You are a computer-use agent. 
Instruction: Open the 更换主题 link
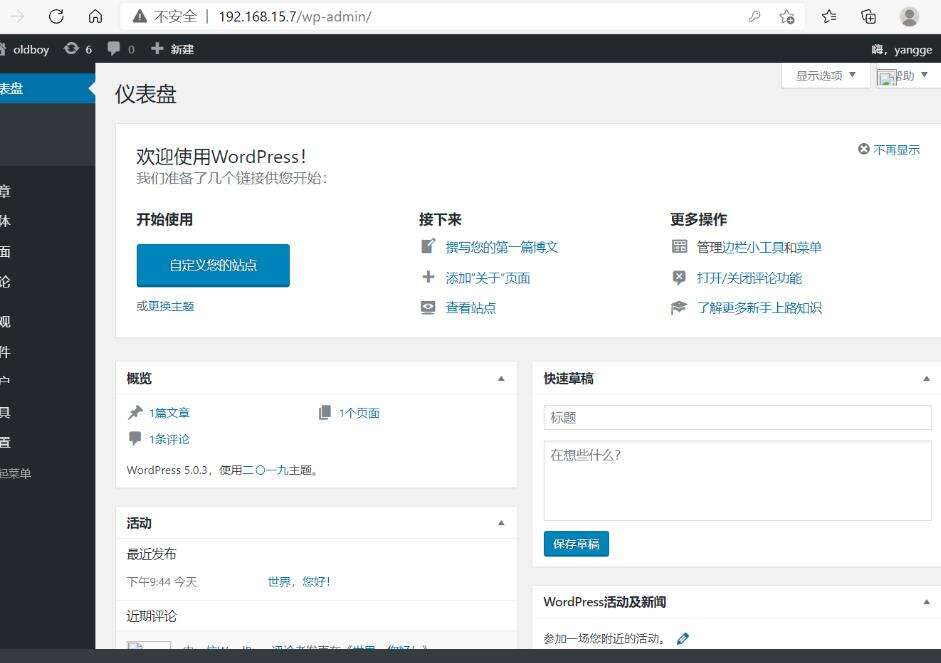click(172, 306)
